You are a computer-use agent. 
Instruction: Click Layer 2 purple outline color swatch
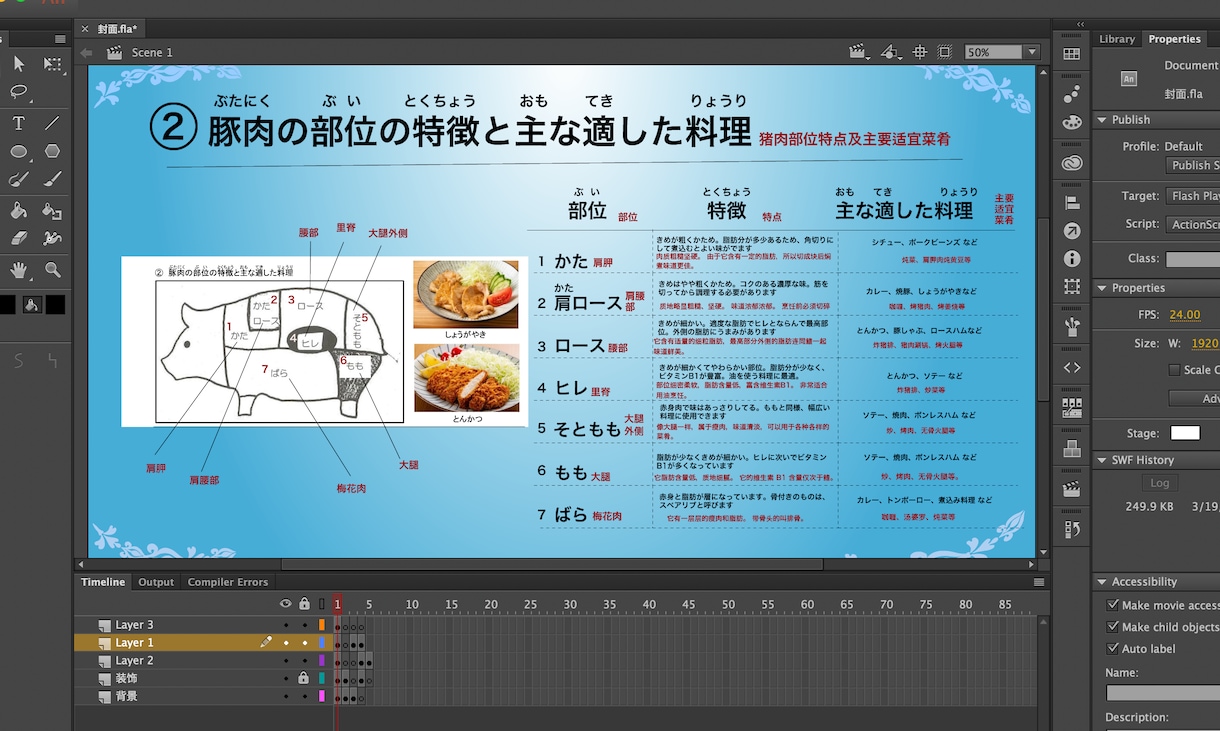click(321, 661)
